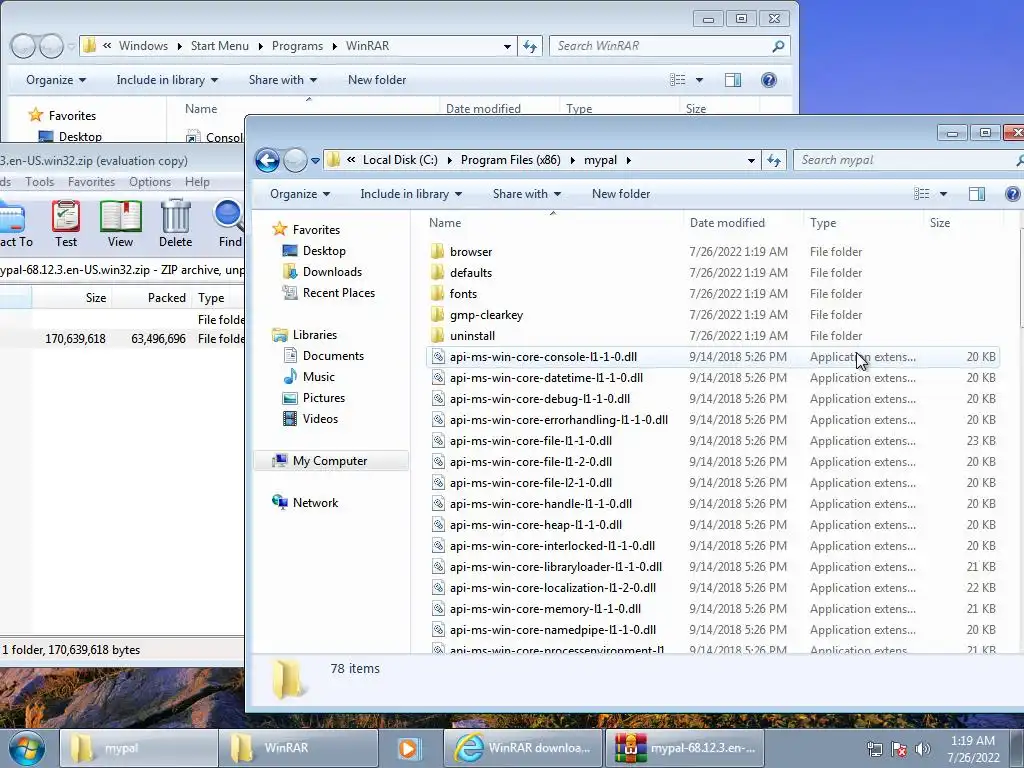This screenshot has height=768, width=1024.
Task: Open Help menu in WinRAR archive window
Action: (x=197, y=182)
